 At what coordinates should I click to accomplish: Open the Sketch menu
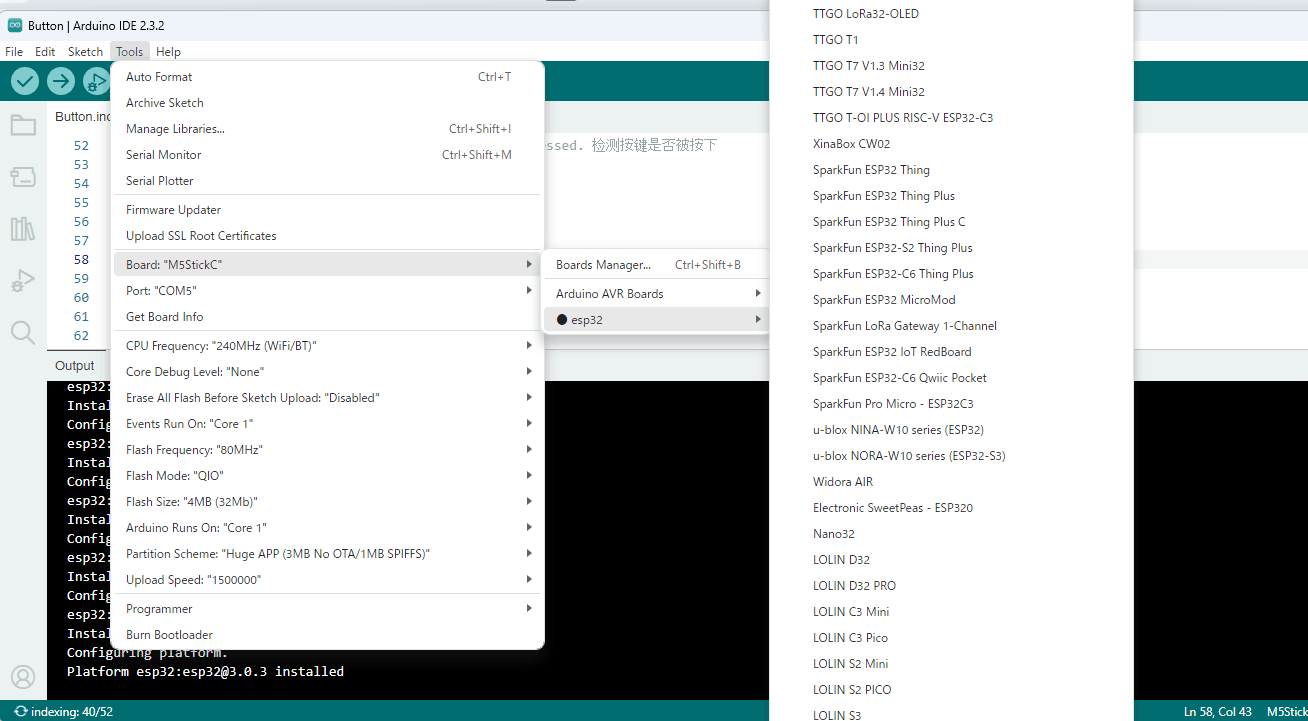pyautogui.click(x=85, y=51)
